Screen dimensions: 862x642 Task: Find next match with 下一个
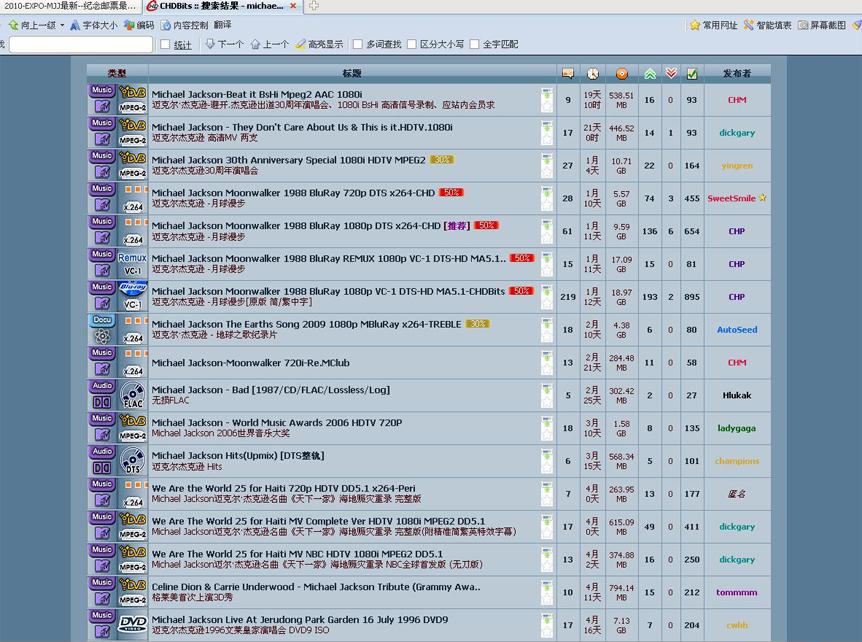pyautogui.click(x=224, y=44)
